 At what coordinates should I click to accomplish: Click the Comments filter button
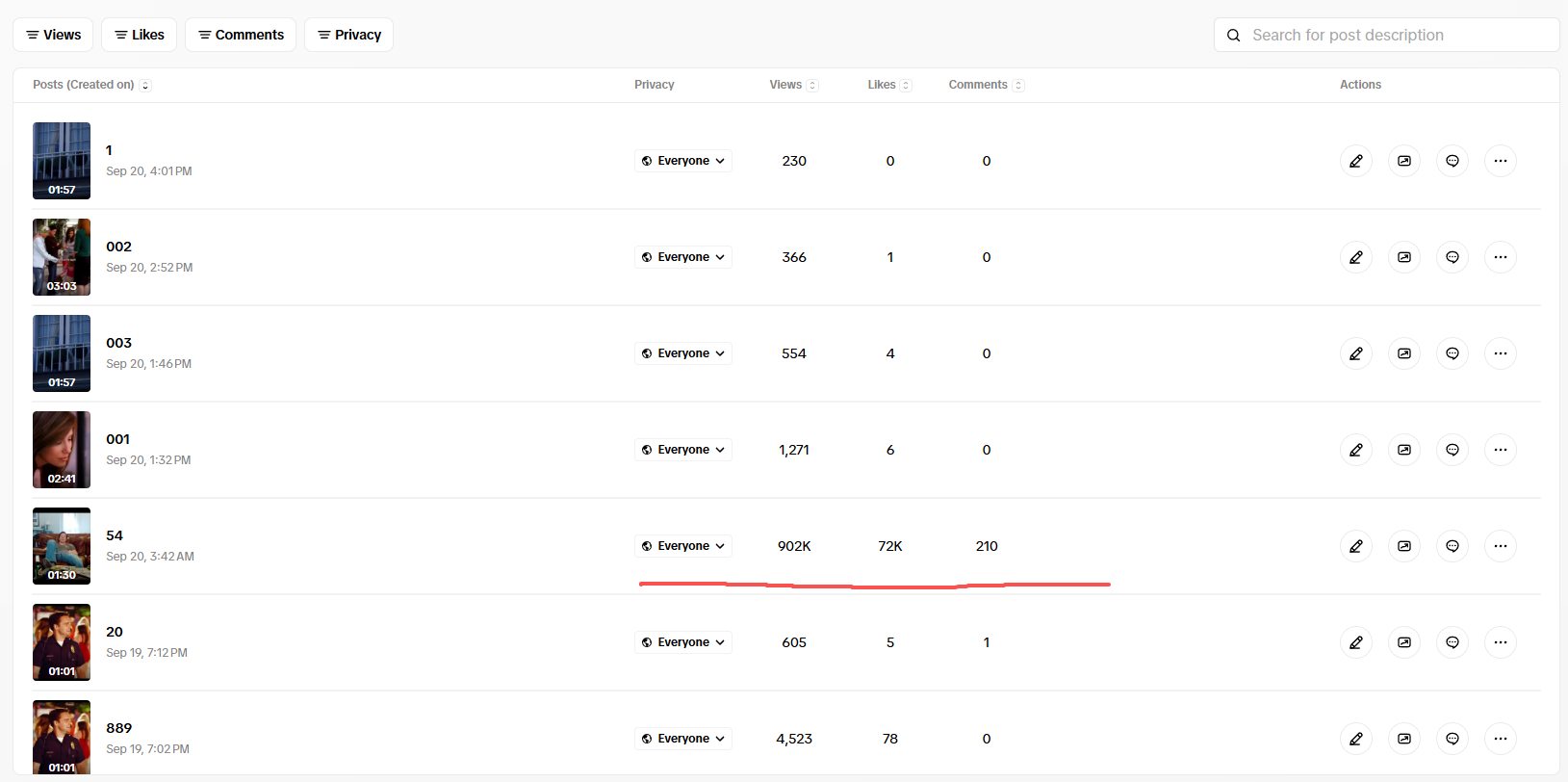pyautogui.click(x=240, y=35)
